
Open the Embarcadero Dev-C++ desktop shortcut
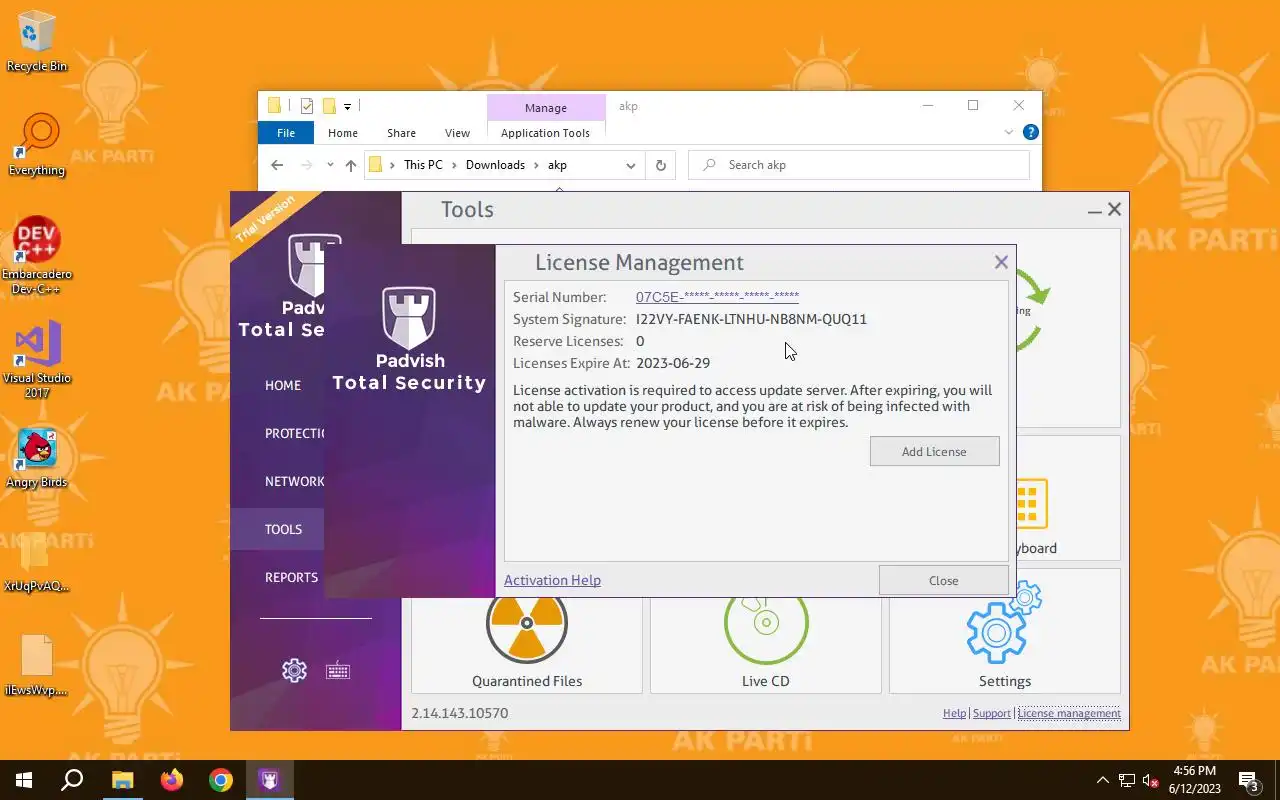coord(37,256)
